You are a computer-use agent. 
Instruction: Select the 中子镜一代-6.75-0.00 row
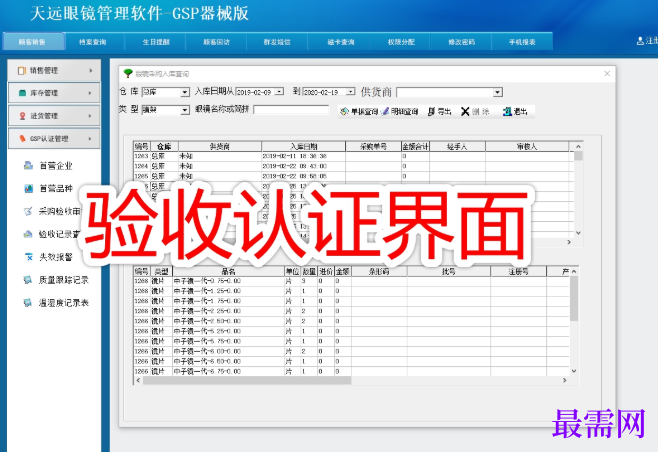(x=351, y=372)
